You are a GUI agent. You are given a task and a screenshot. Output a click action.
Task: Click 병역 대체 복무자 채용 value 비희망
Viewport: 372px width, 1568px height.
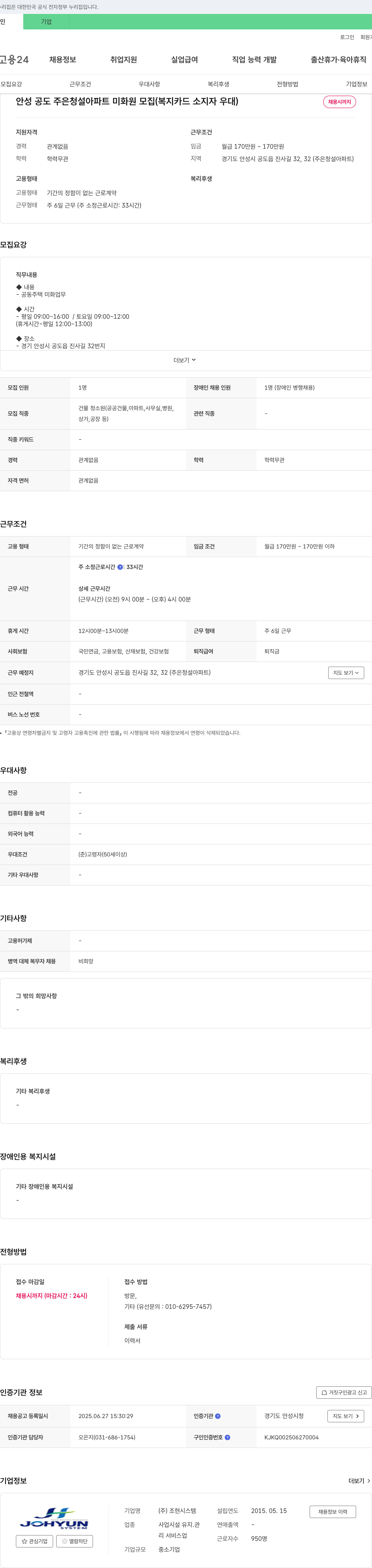pos(86,962)
